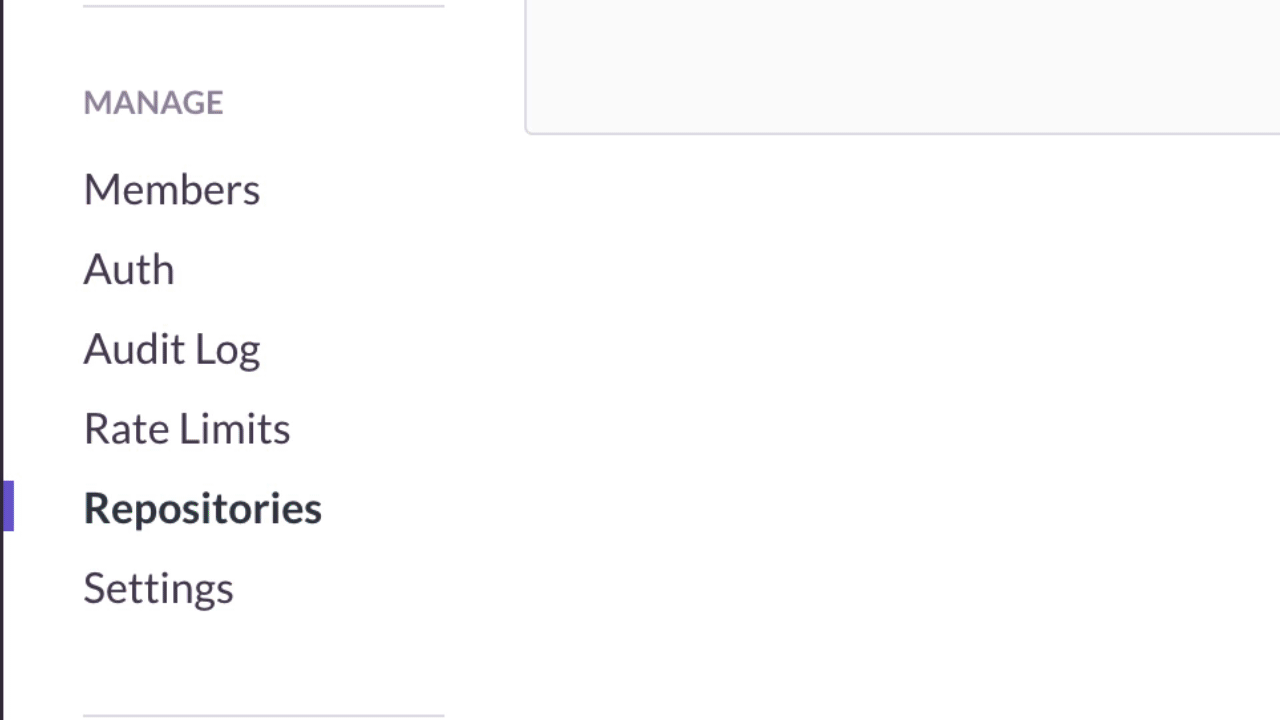Open the Audit Log

(x=172, y=350)
